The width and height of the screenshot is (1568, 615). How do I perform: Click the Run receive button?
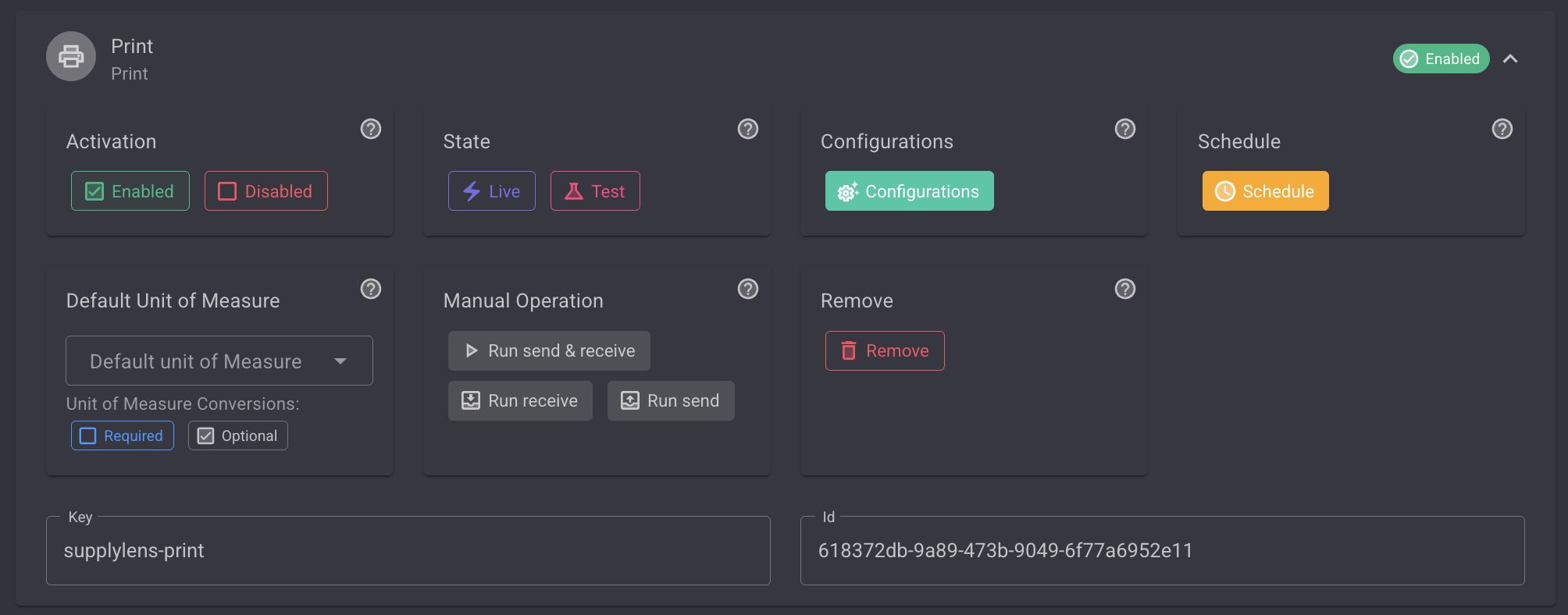coord(520,401)
